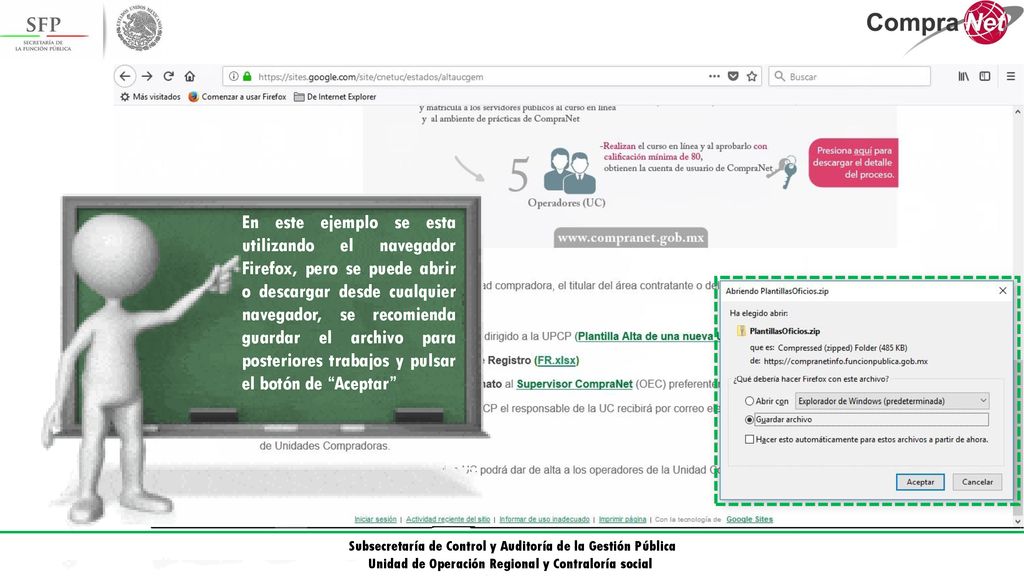Screen dimensions: 1024x576
Task: Click the text 'Compressed (zipped) Folder (485 KB)'
Action: [842, 348]
